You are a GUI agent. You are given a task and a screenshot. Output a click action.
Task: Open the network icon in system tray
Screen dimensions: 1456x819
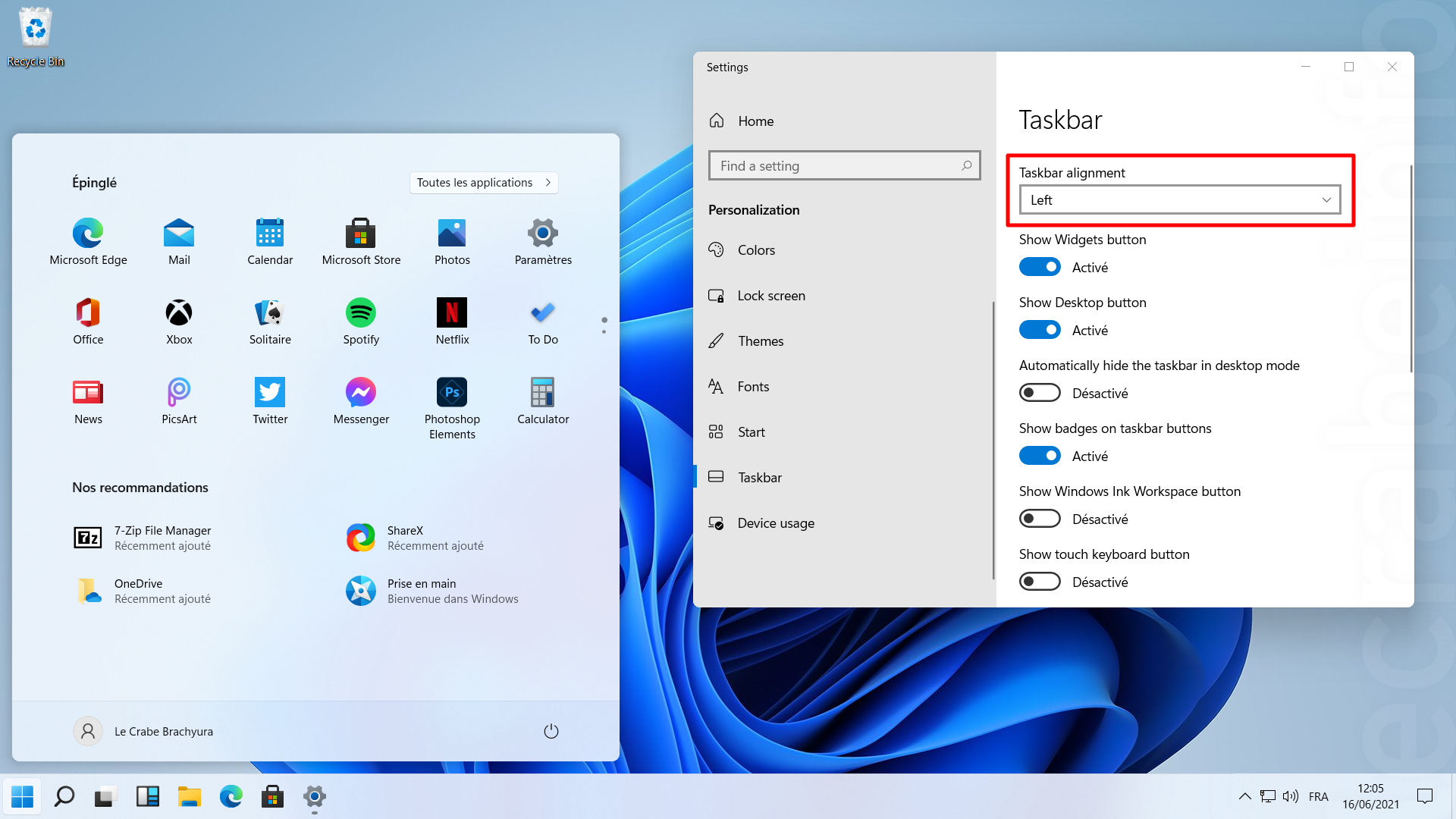pyautogui.click(x=1267, y=796)
